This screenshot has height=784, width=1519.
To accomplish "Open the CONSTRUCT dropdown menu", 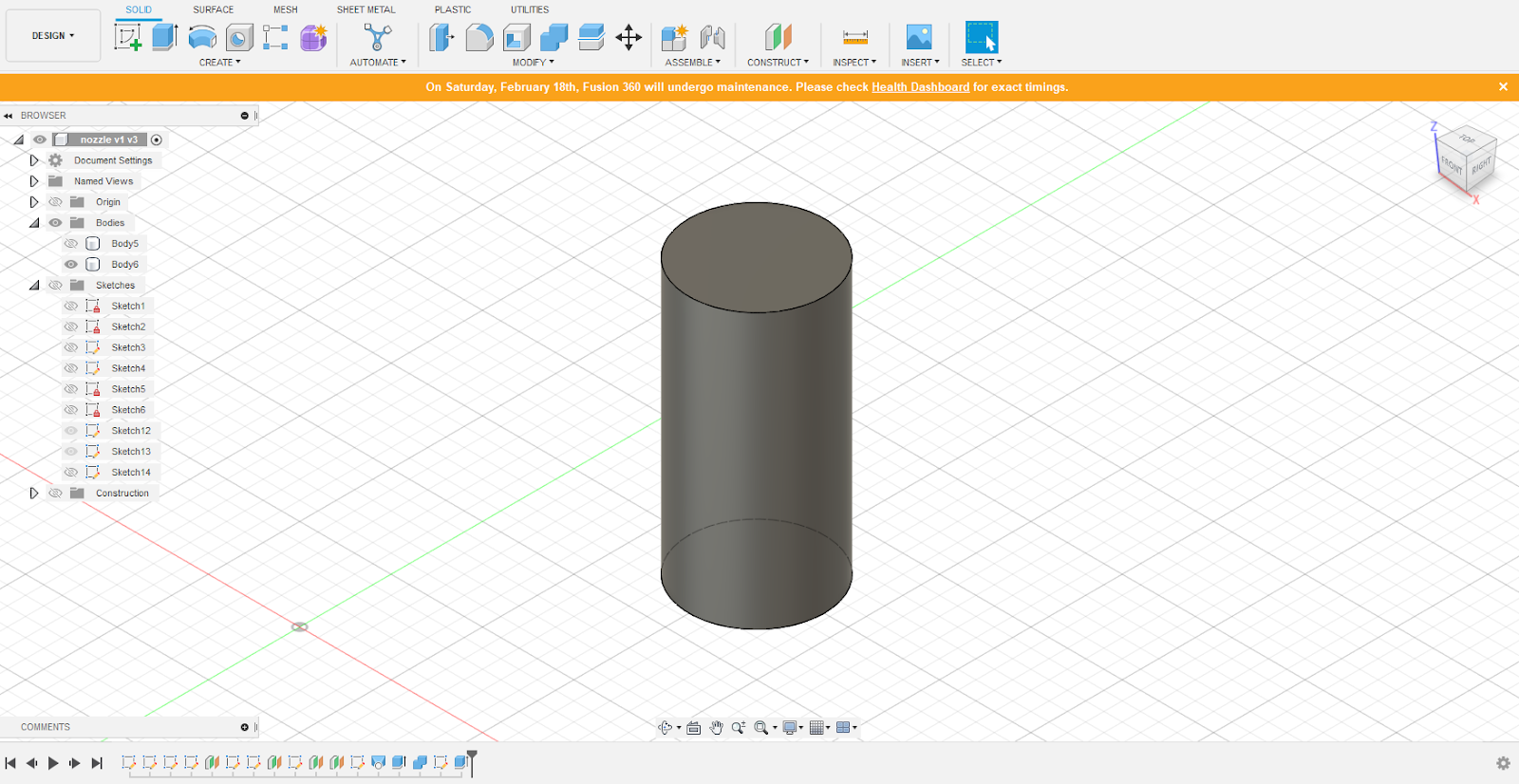I will click(x=778, y=63).
